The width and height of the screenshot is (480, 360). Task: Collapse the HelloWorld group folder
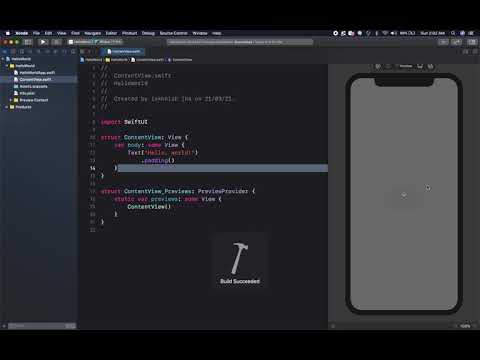[7, 66]
